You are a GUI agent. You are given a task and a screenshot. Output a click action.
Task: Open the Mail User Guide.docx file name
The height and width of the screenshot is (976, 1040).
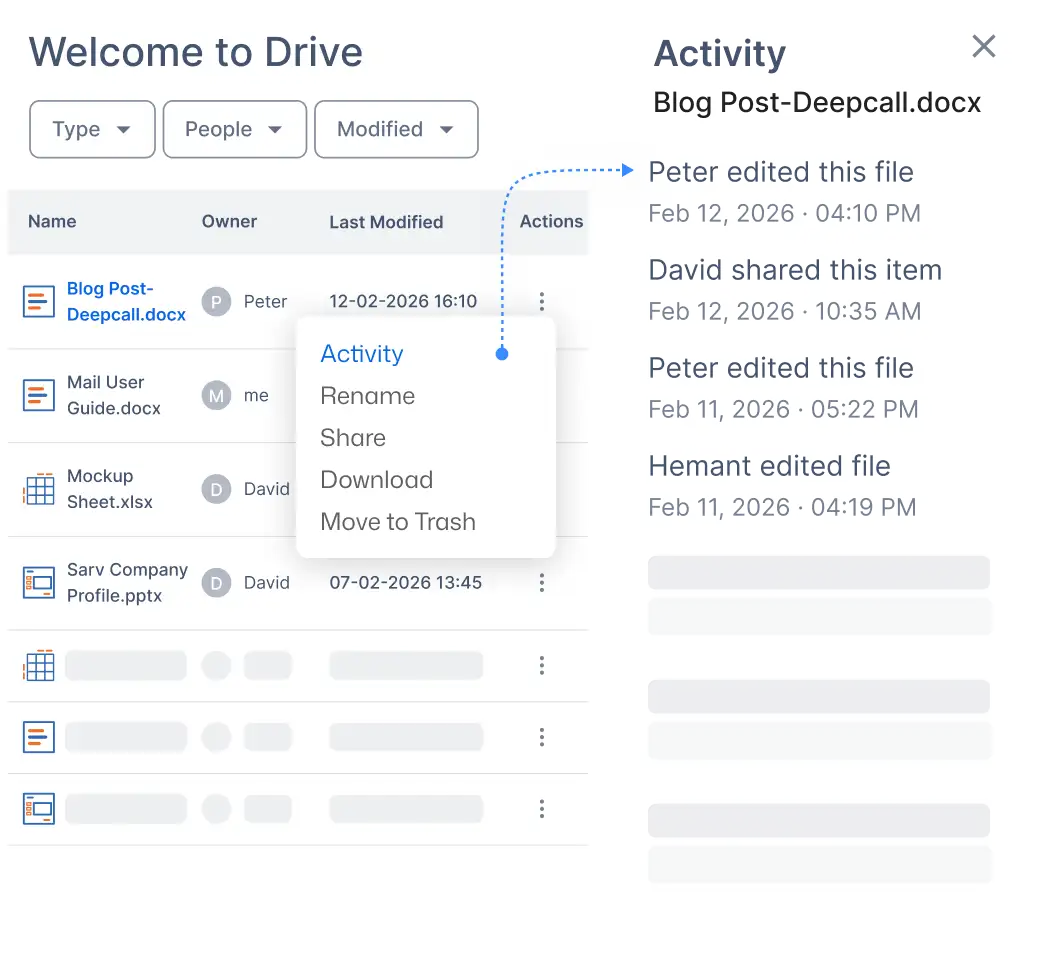point(113,395)
